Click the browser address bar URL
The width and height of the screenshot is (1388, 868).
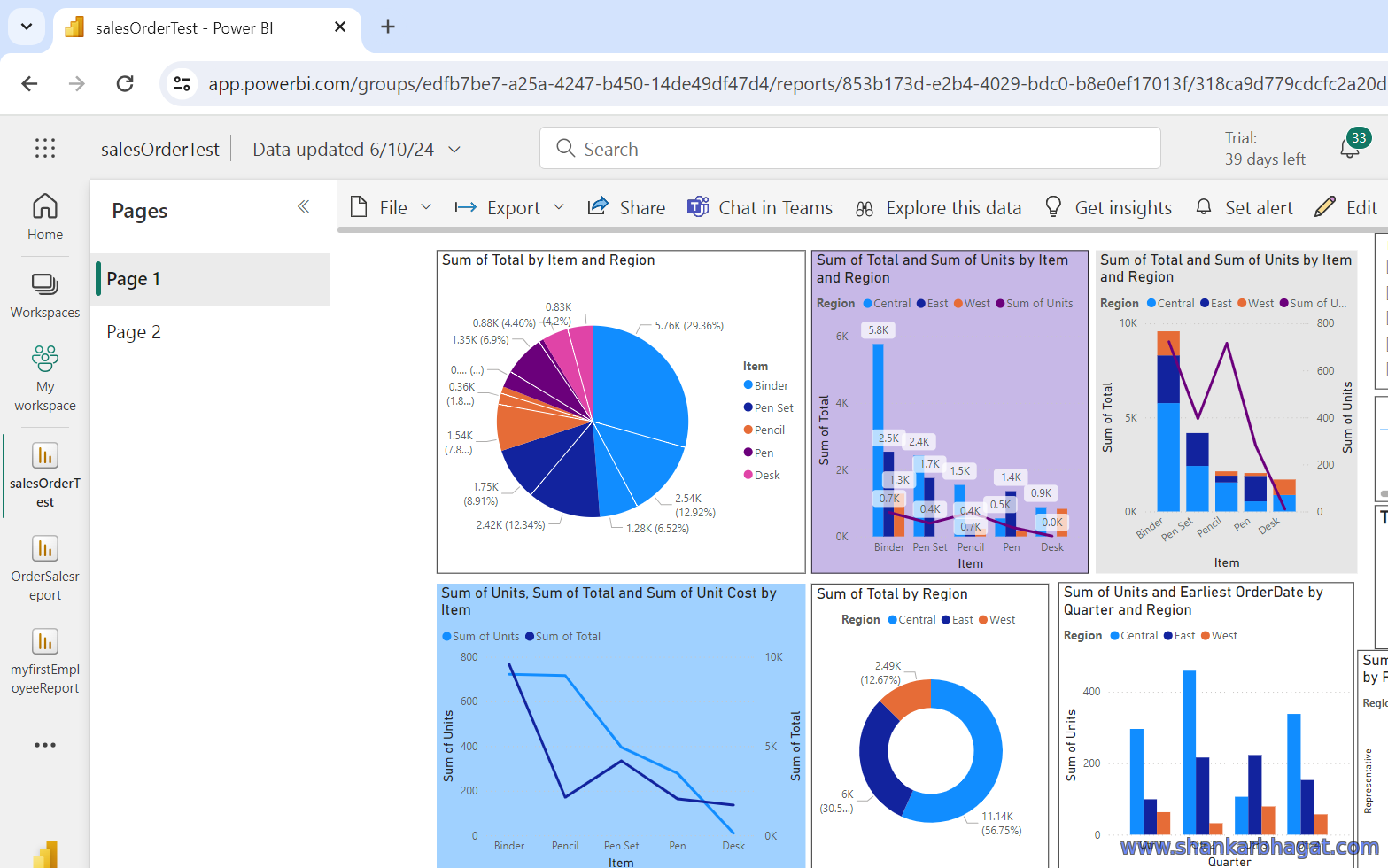click(797, 83)
